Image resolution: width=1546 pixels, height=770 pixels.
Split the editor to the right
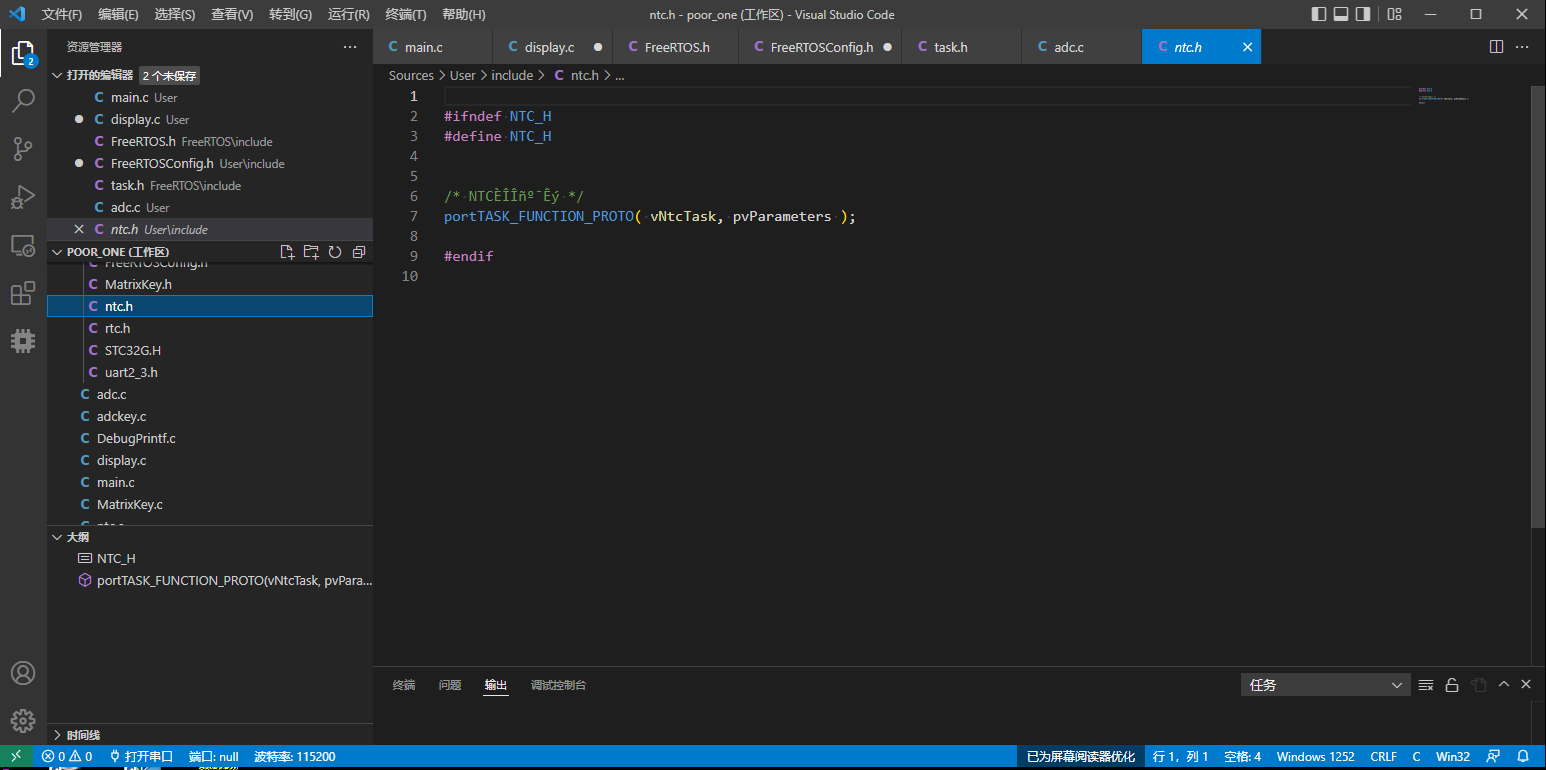[x=1496, y=47]
